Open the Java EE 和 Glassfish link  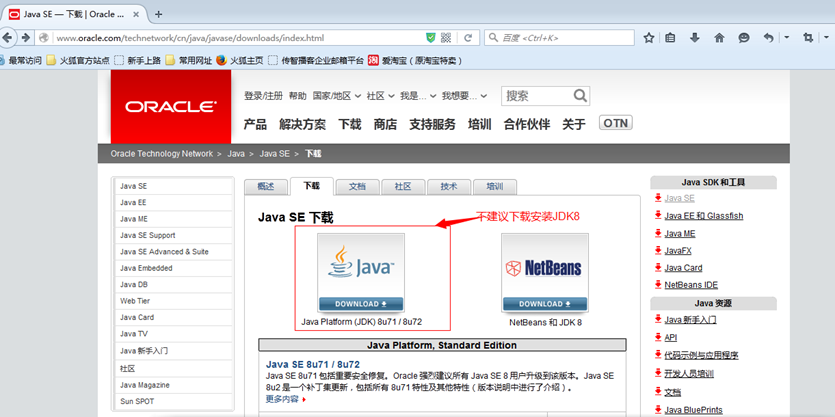703,216
